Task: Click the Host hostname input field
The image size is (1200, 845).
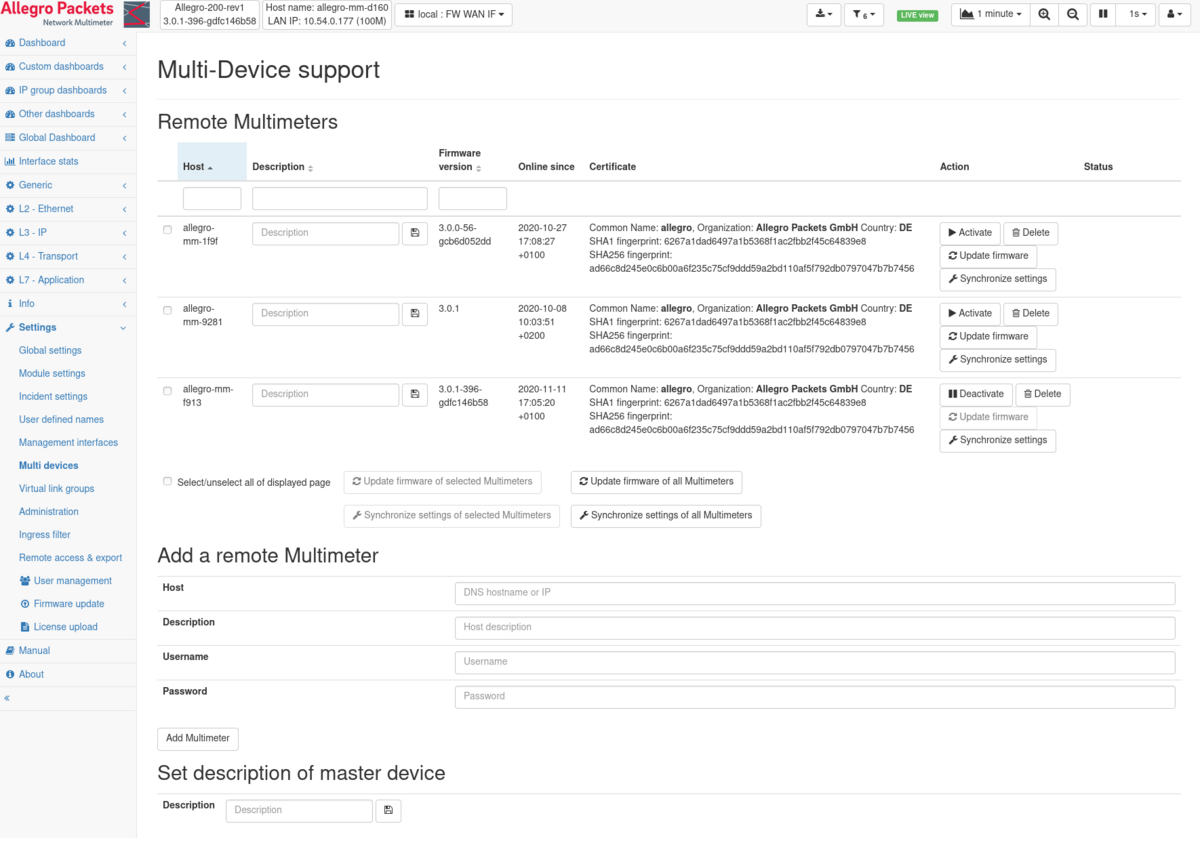Action: click(815, 592)
